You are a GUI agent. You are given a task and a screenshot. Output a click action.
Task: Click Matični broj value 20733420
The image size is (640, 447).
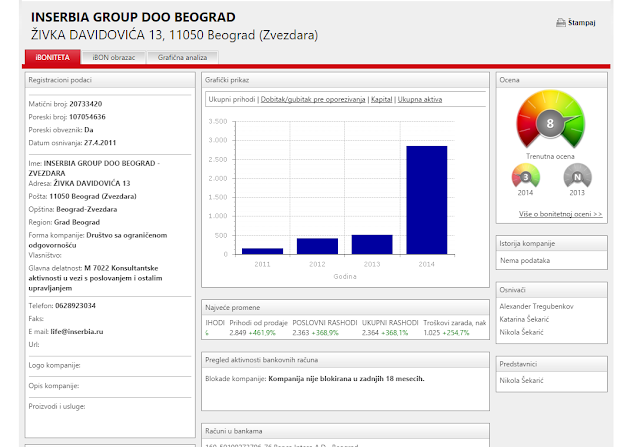86,104
